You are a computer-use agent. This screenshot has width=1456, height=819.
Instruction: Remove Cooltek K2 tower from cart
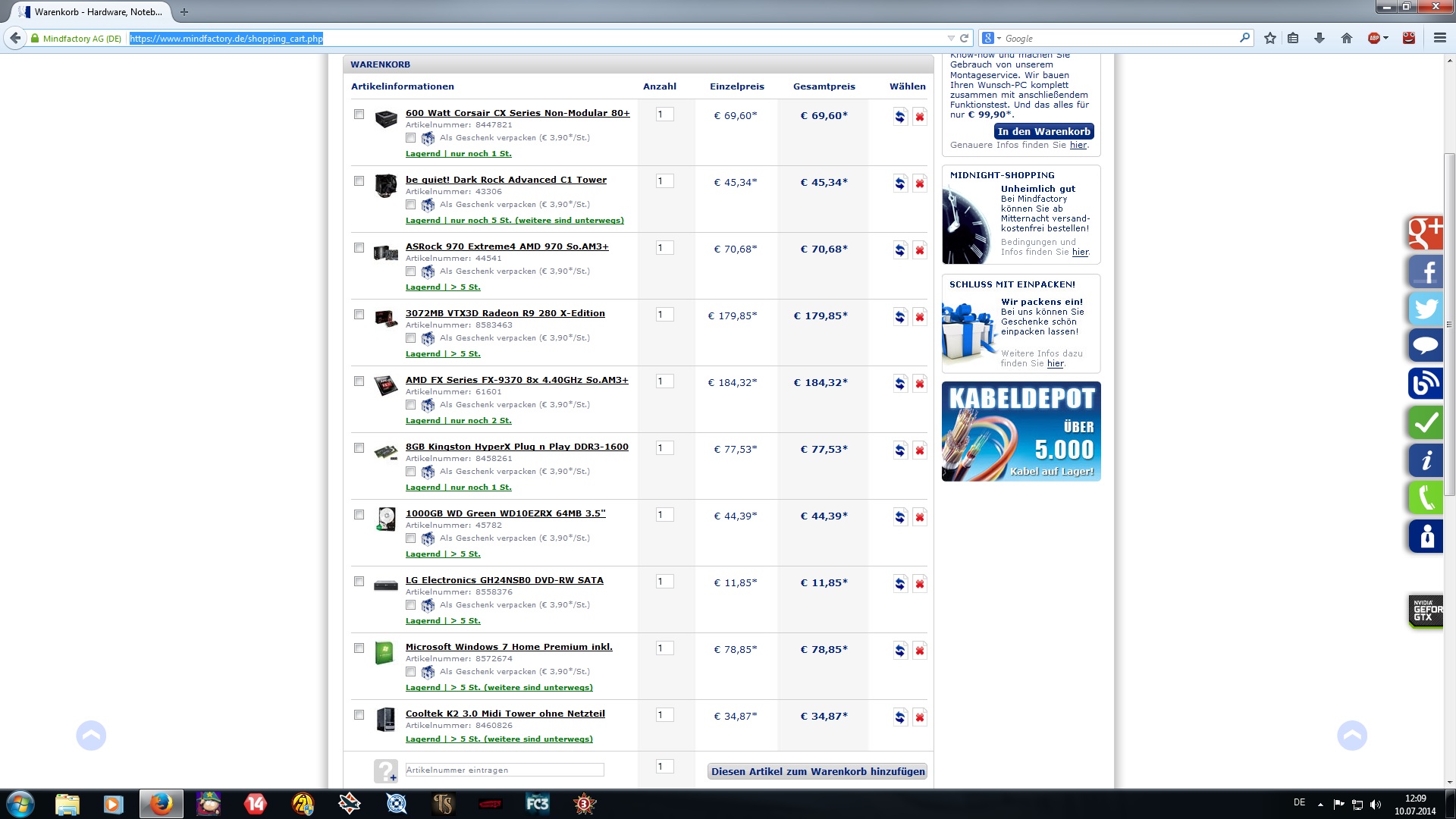919,717
